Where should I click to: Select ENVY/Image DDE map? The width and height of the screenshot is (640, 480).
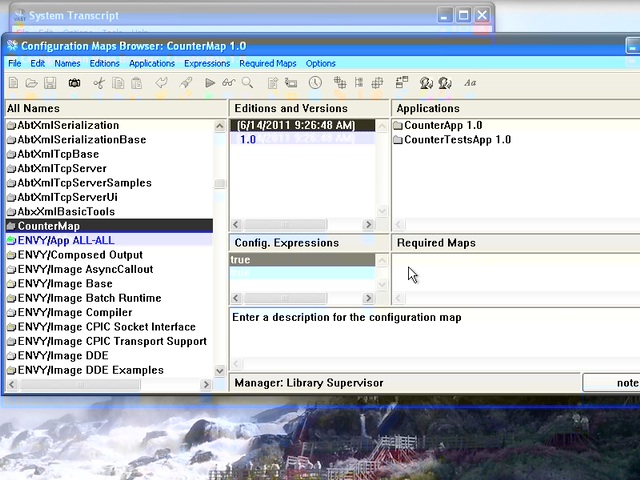[x=109, y=356]
